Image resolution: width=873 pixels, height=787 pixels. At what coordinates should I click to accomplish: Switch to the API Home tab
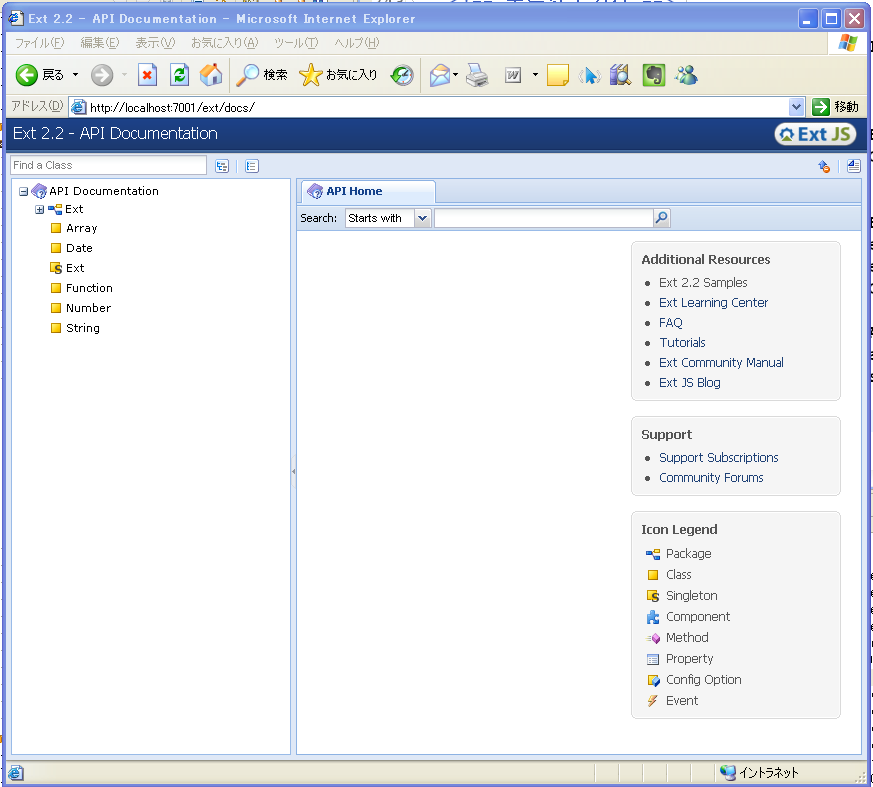pos(368,191)
